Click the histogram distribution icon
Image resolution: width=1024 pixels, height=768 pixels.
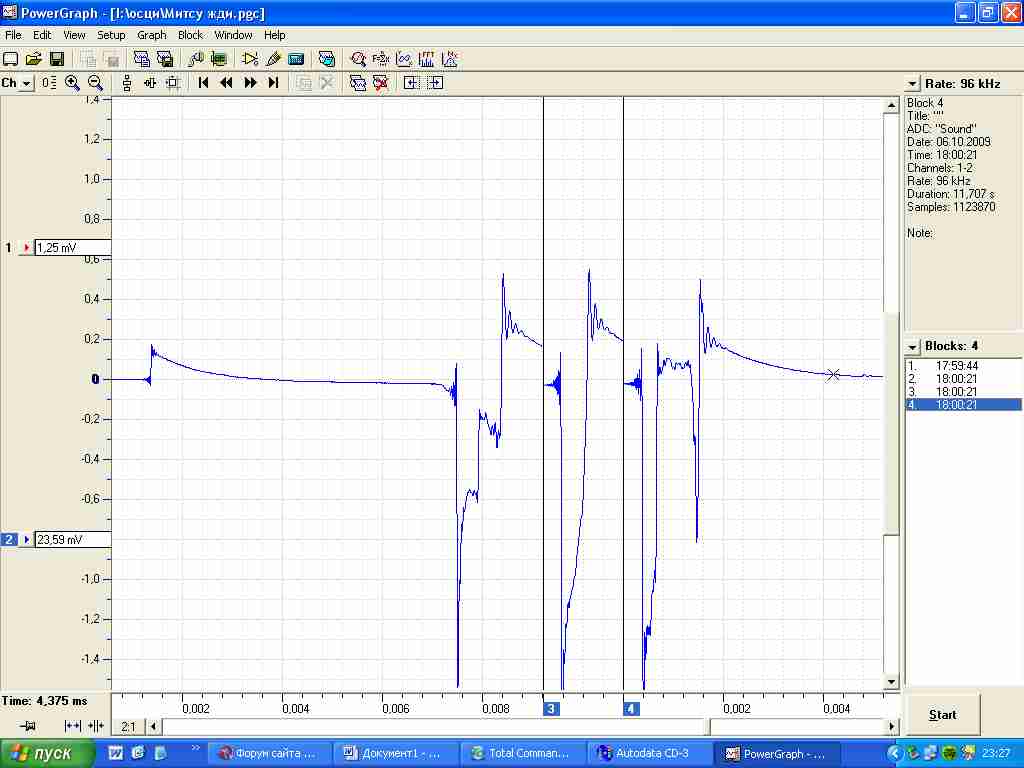(450, 59)
